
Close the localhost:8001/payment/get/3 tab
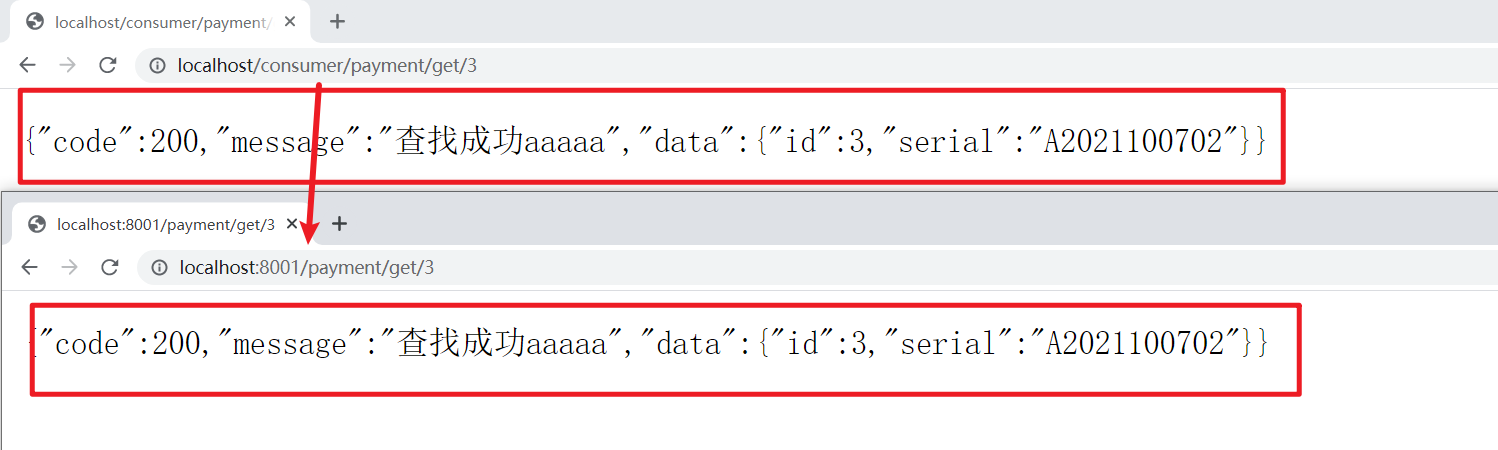[294, 224]
